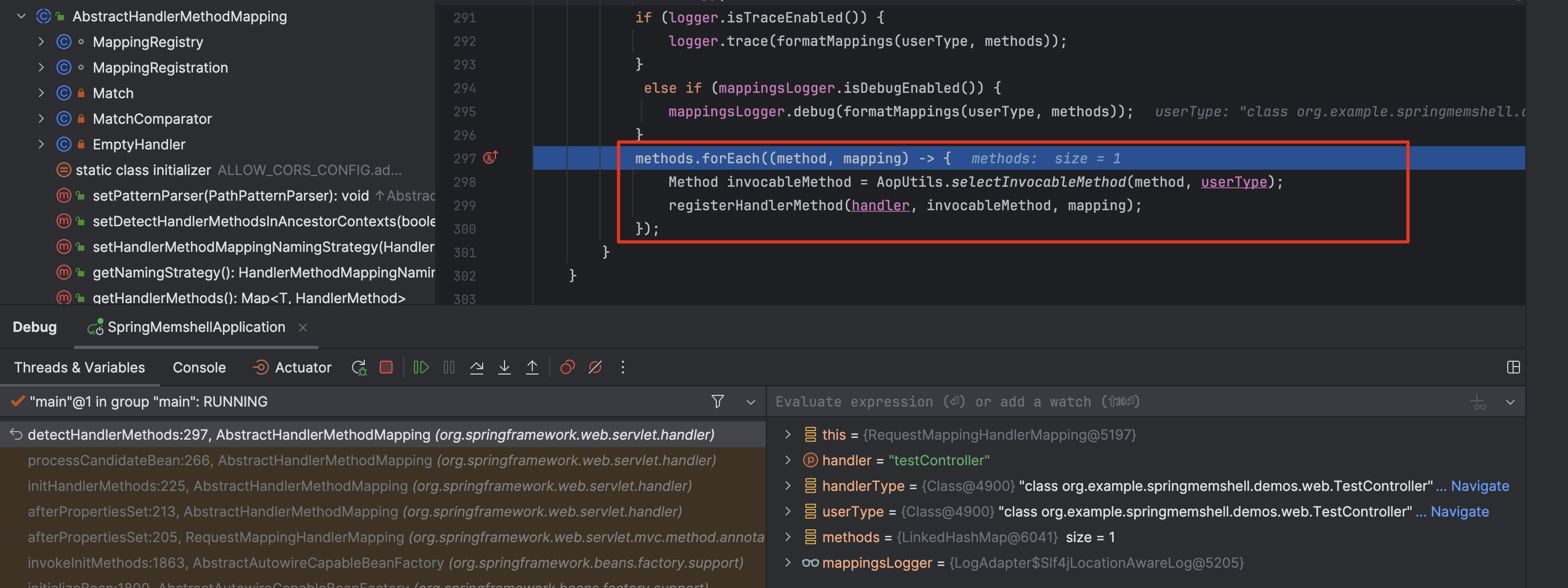Click the Navigate link for userType

click(1459, 511)
